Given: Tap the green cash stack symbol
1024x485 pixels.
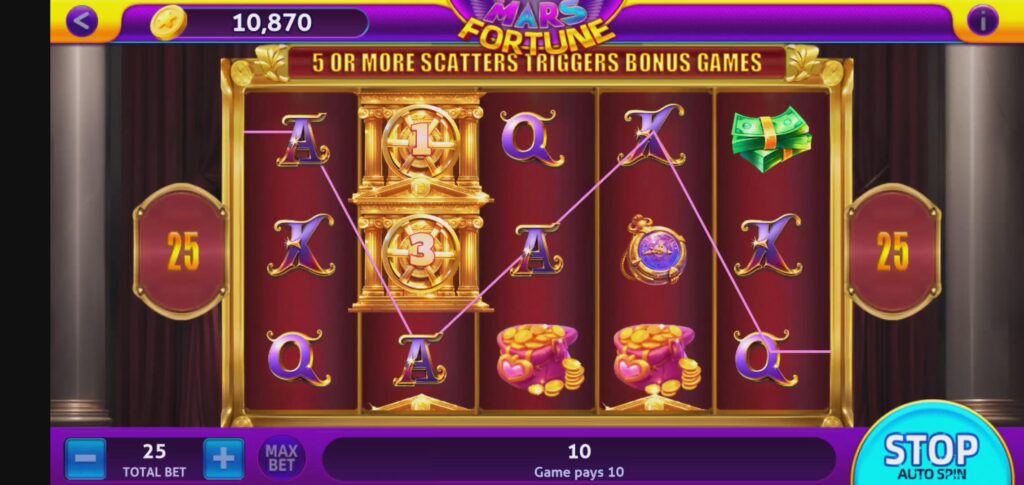Looking at the screenshot, I should click(x=771, y=139).
